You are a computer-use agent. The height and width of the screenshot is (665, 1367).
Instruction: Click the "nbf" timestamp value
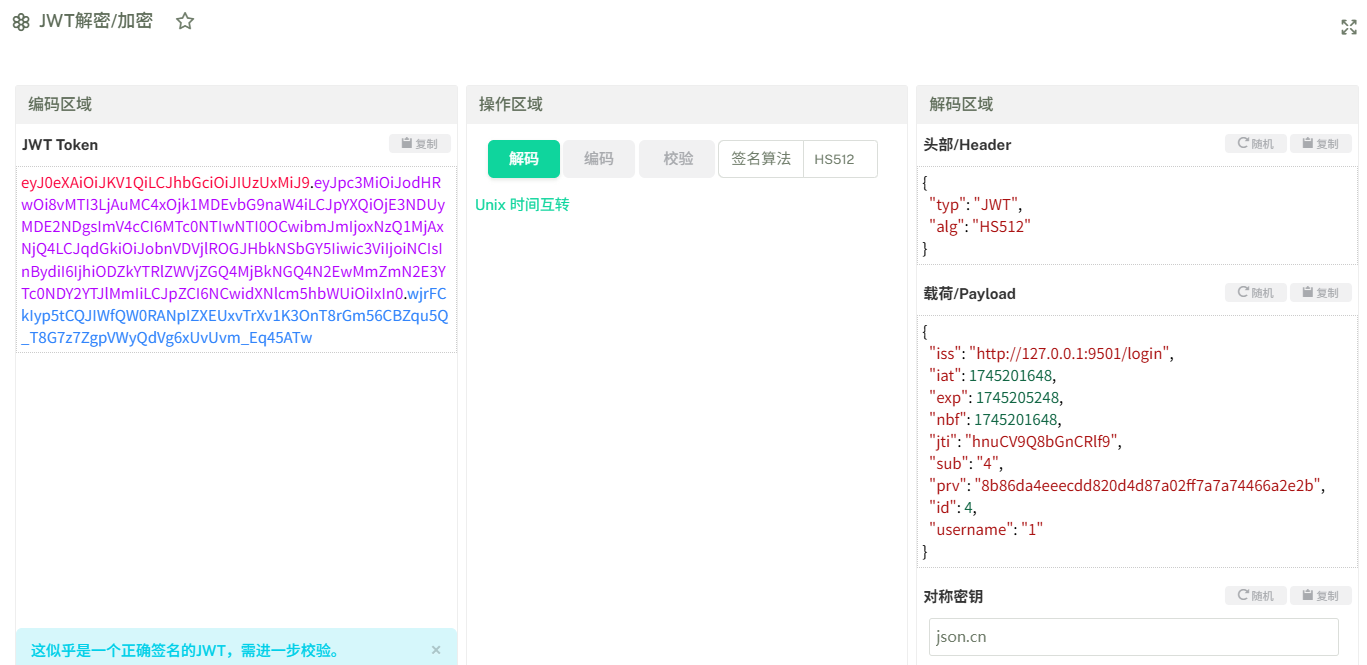tap(1016, 419)
